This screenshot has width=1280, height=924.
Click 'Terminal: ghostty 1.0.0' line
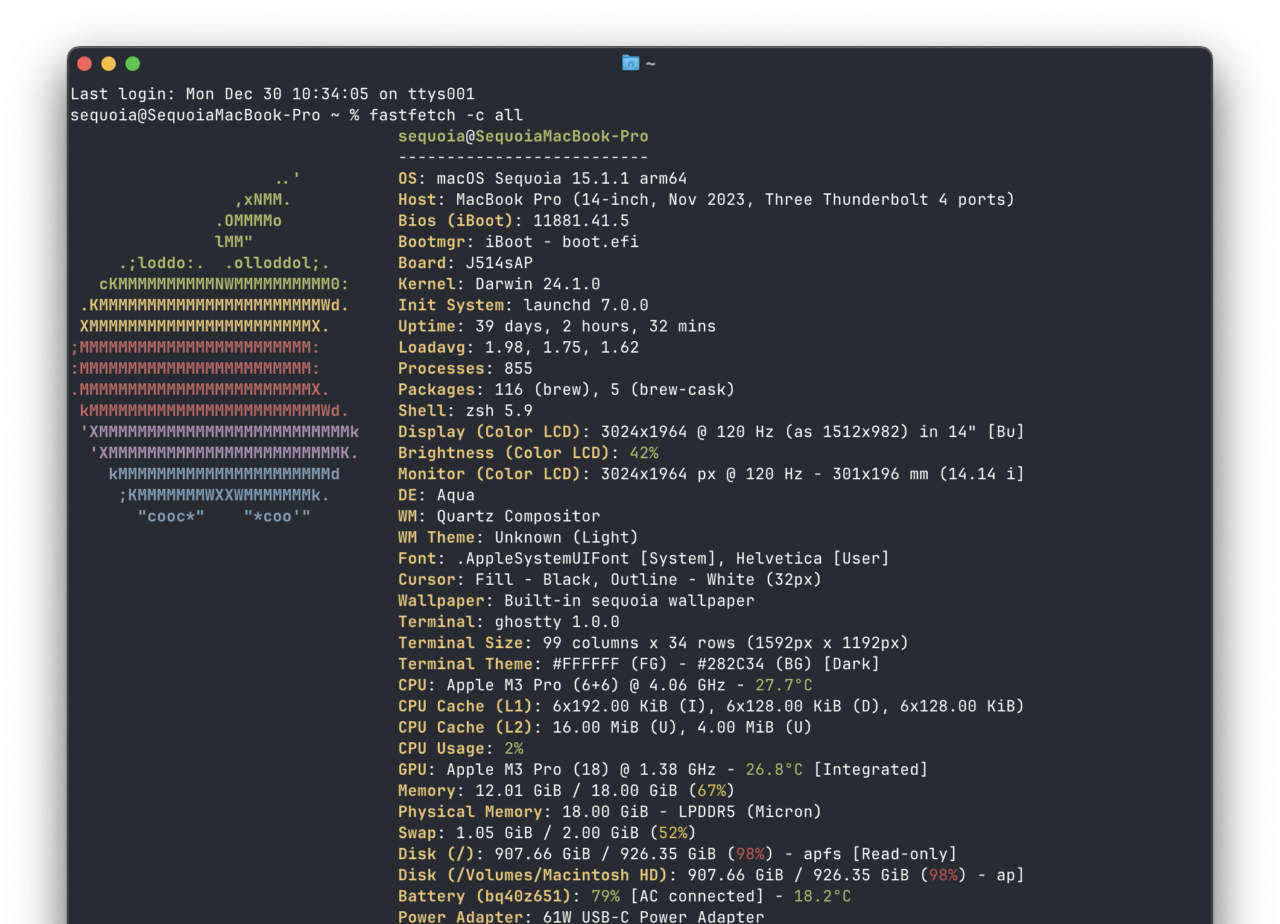[509, 621]
